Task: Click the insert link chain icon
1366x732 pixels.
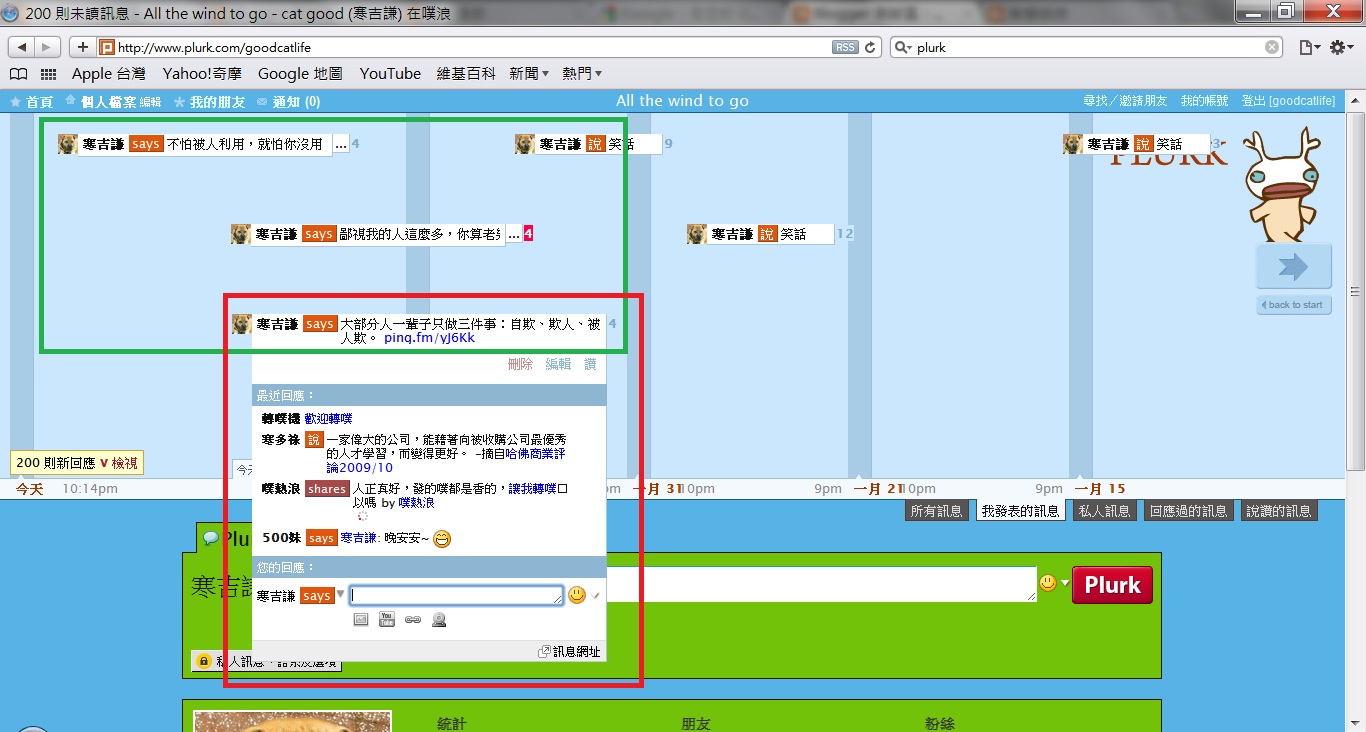Action: [413, 621]
